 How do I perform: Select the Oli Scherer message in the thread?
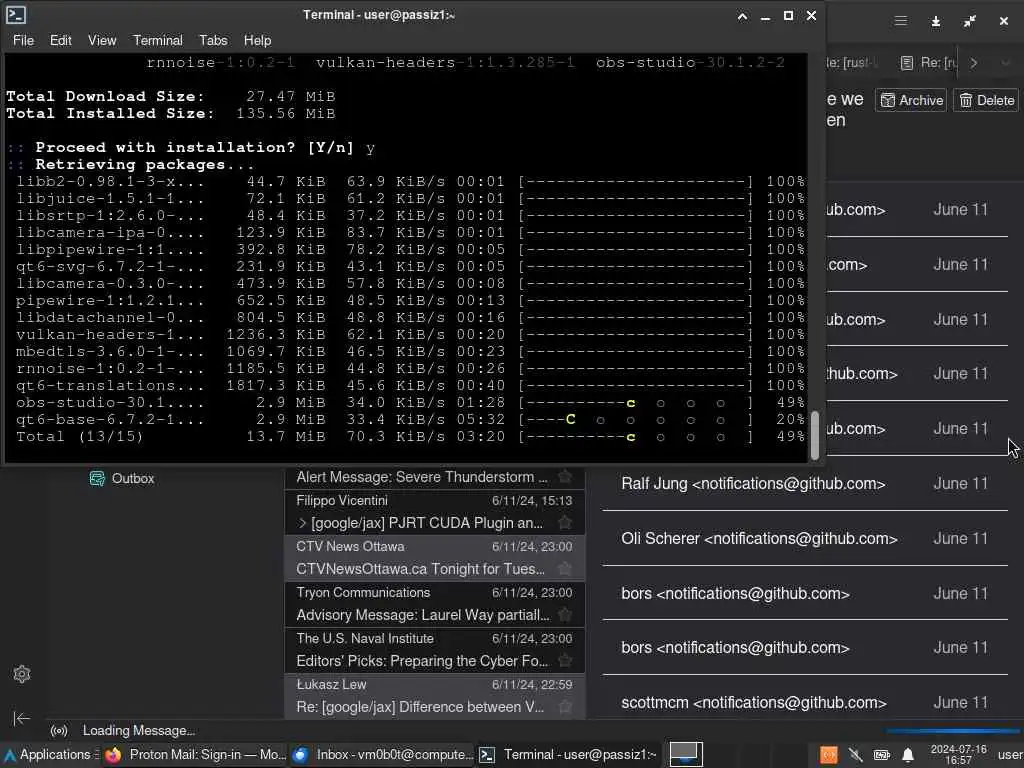click(x=805, y=539)
